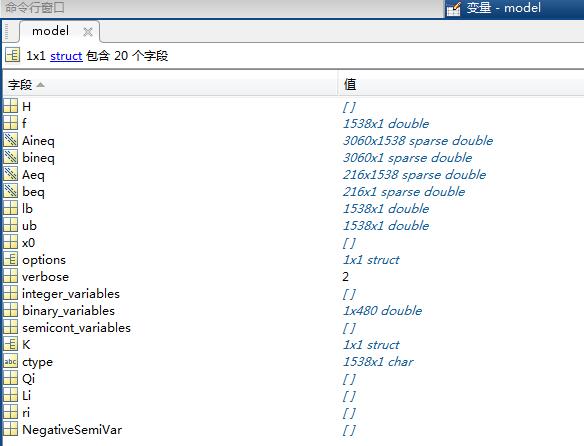Click the verbose value 2
Screen dimensions: 584x446
click(346, 276)
